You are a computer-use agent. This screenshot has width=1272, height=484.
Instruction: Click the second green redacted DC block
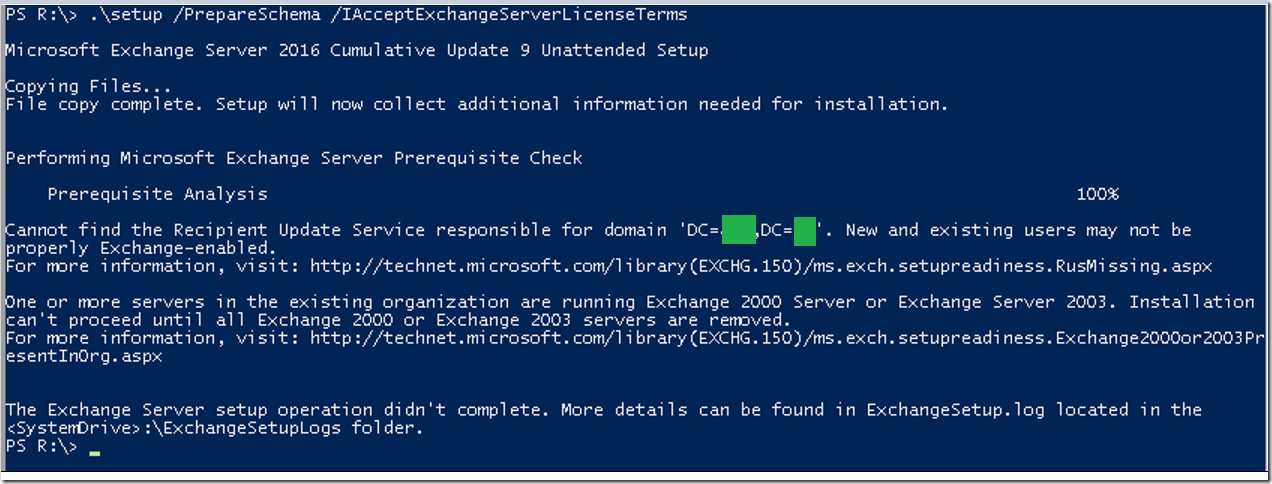point(805,231)
